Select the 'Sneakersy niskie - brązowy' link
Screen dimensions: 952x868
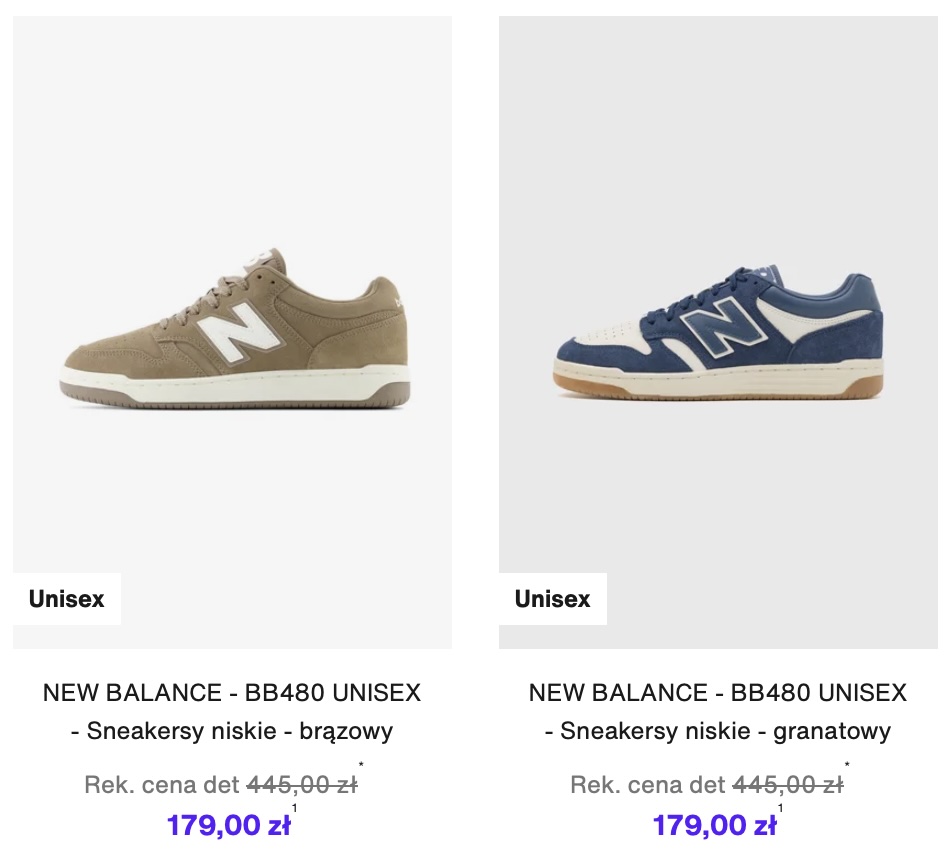coord(232,731)
